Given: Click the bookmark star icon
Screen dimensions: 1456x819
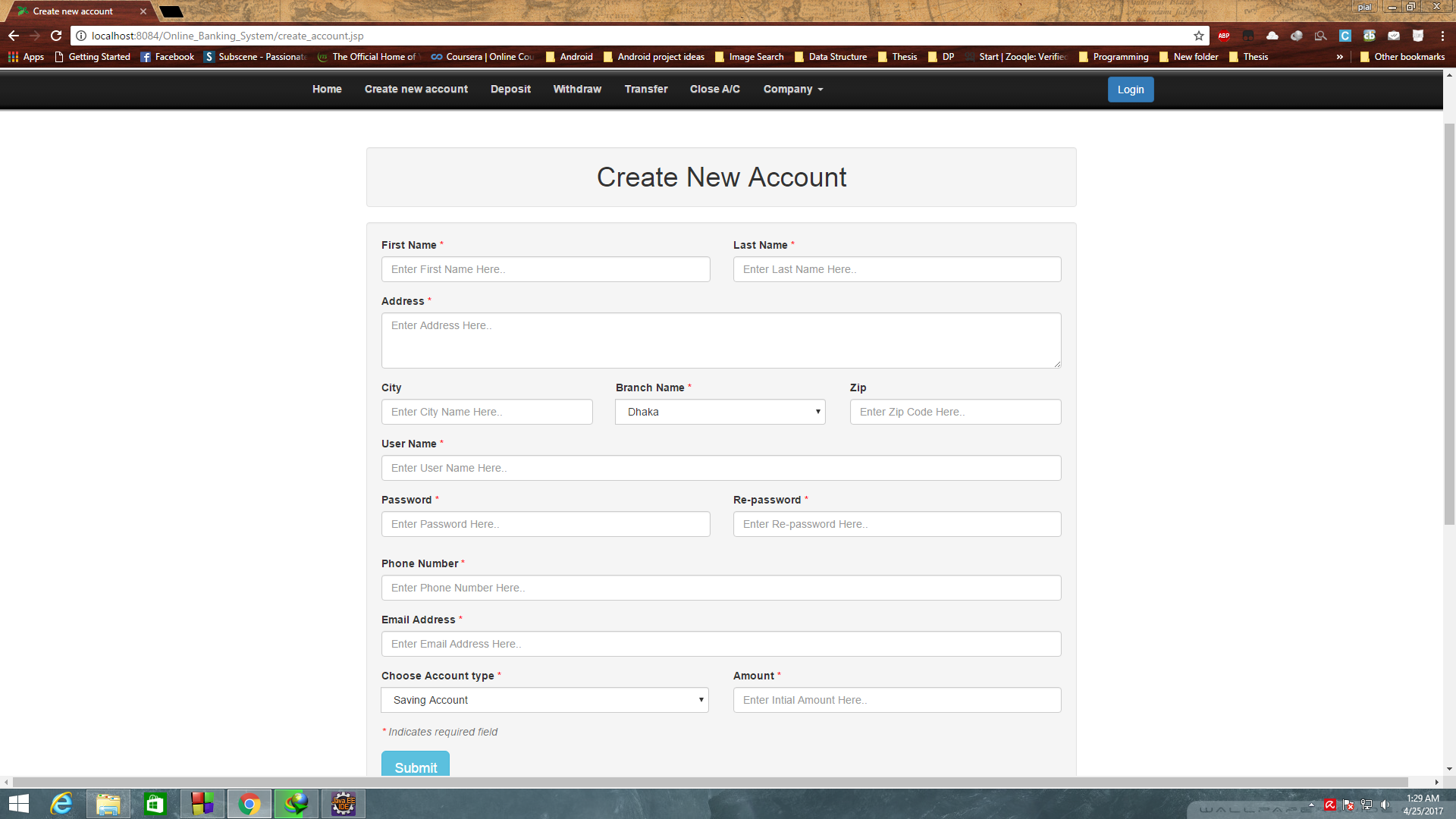Looking at the screenshot, I should click(1198, 36).
